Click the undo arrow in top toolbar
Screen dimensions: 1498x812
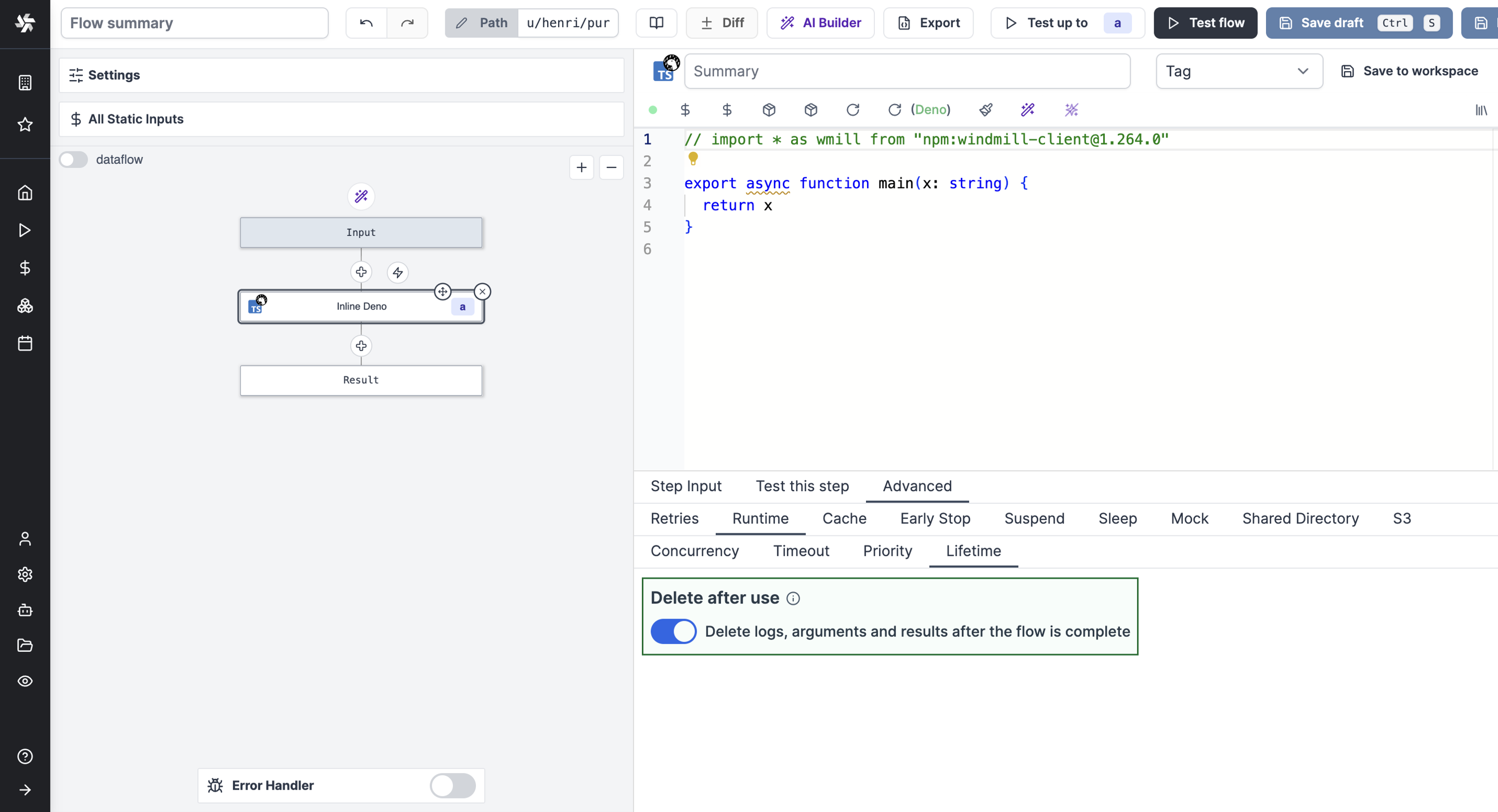[x=366, y=23]
